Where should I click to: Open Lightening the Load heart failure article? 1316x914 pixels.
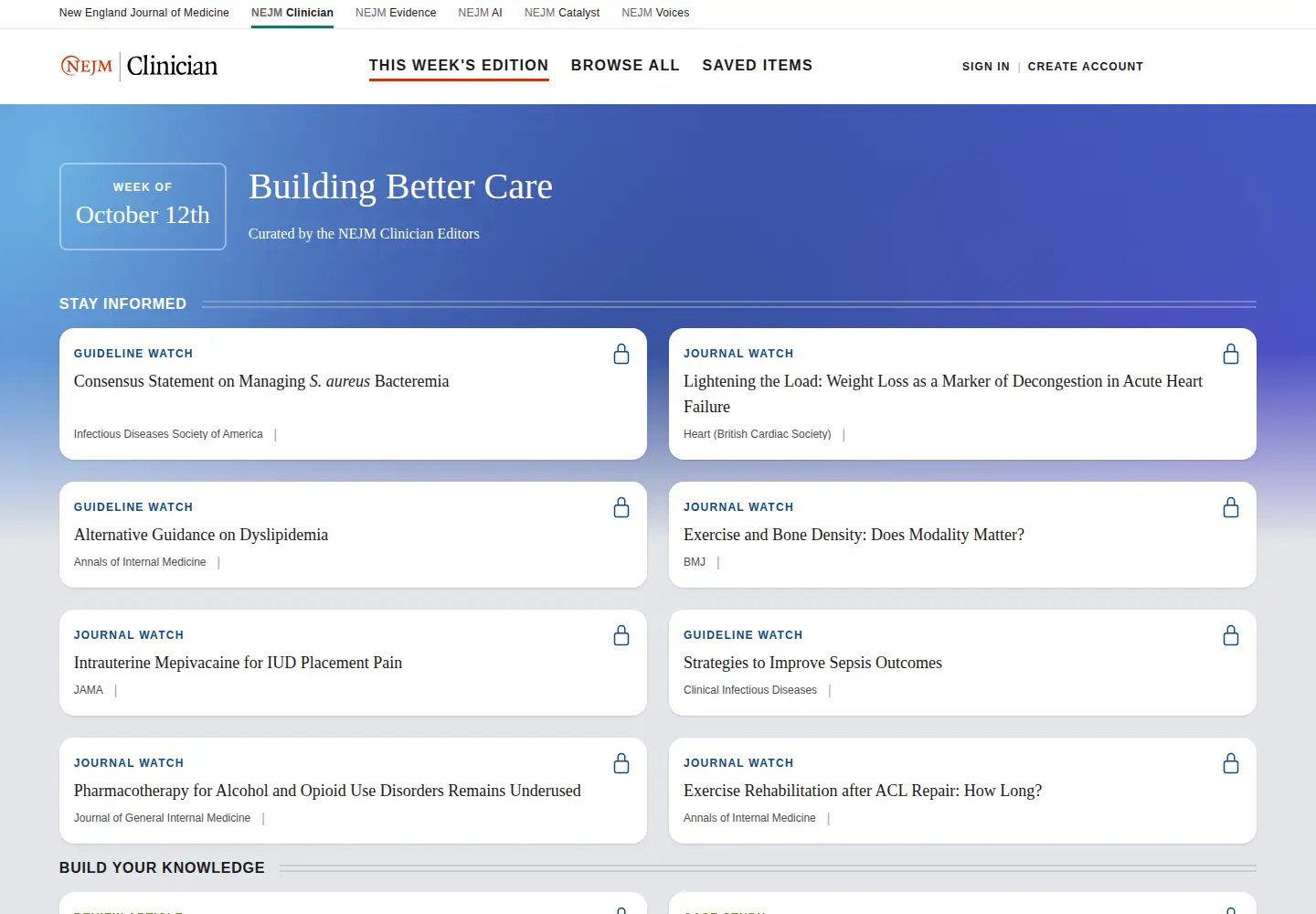tap(943, 394)
